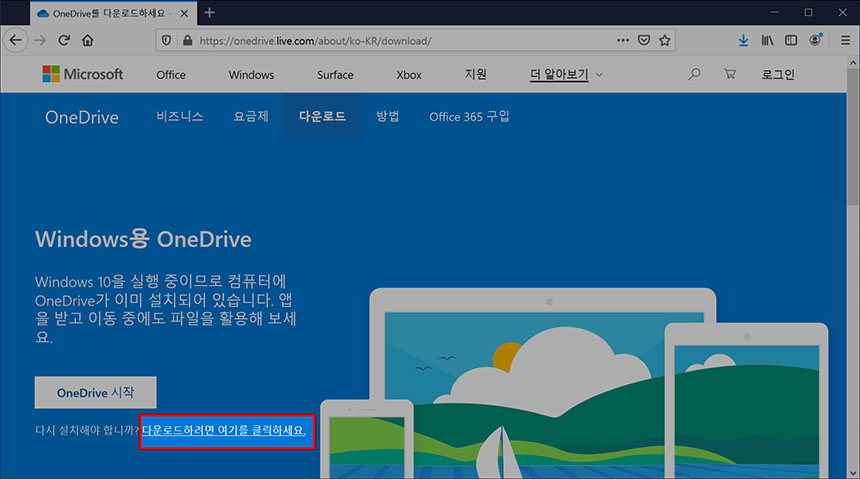This screenshot has height=479, width=860.
Task: Close the OneDrive download tab
Action: 184,13
